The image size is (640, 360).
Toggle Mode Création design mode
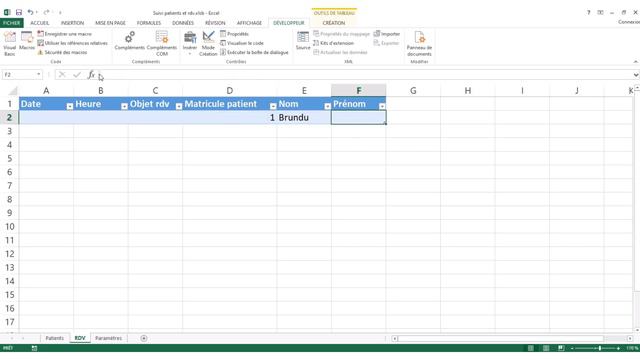(208, 43)
